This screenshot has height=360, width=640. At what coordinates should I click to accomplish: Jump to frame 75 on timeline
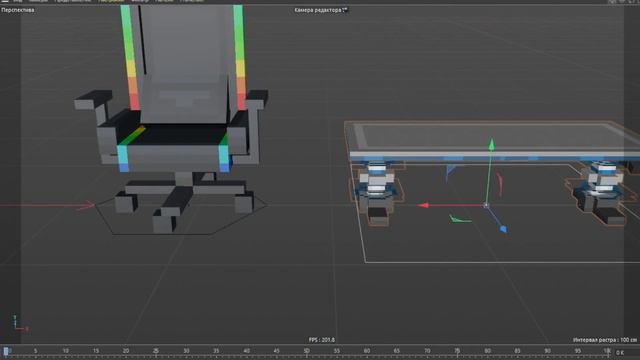(457, 351)
